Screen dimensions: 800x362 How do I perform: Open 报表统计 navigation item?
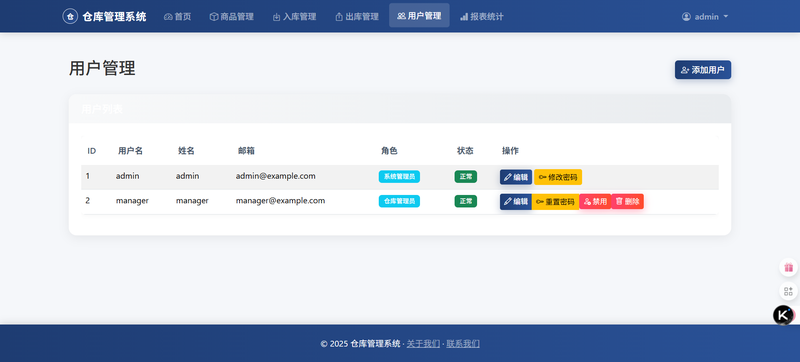(x=482, y=17)
